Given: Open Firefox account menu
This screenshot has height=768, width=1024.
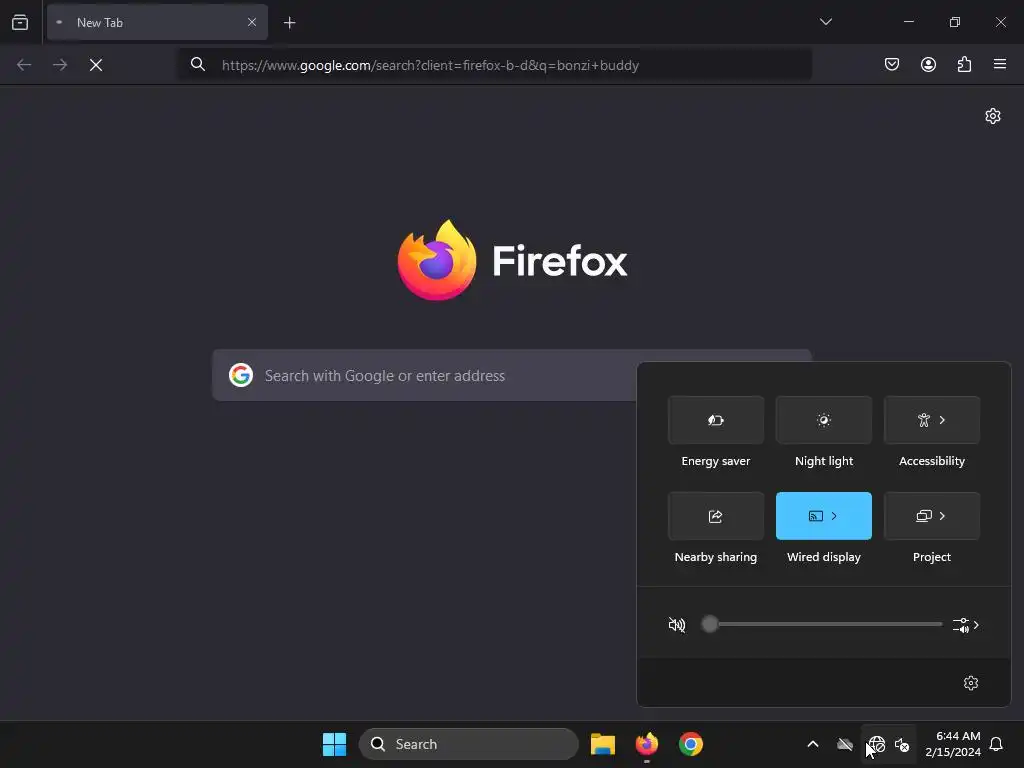Looking at the screenshot, I should (x=928, y=64).
